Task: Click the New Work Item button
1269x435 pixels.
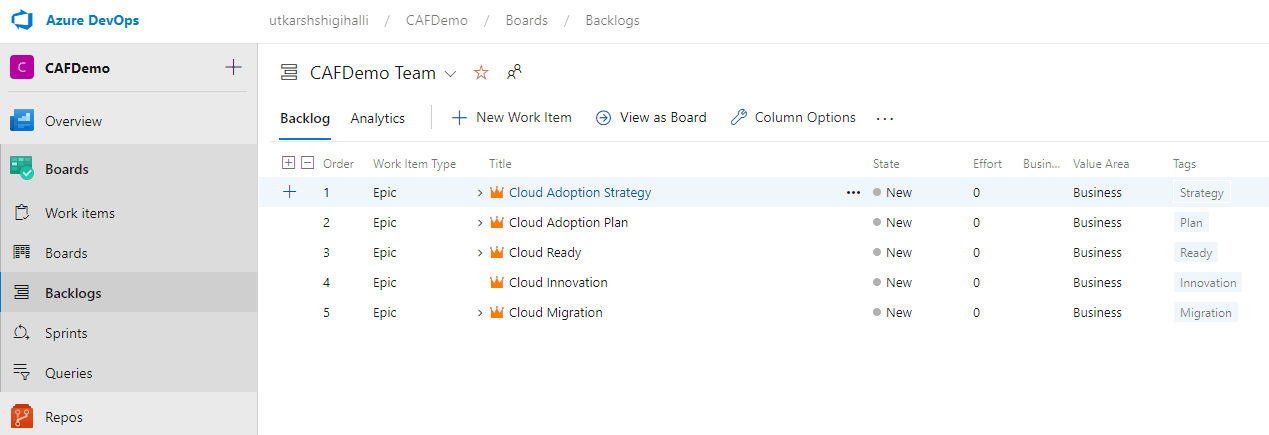Action: pos(512,117)
